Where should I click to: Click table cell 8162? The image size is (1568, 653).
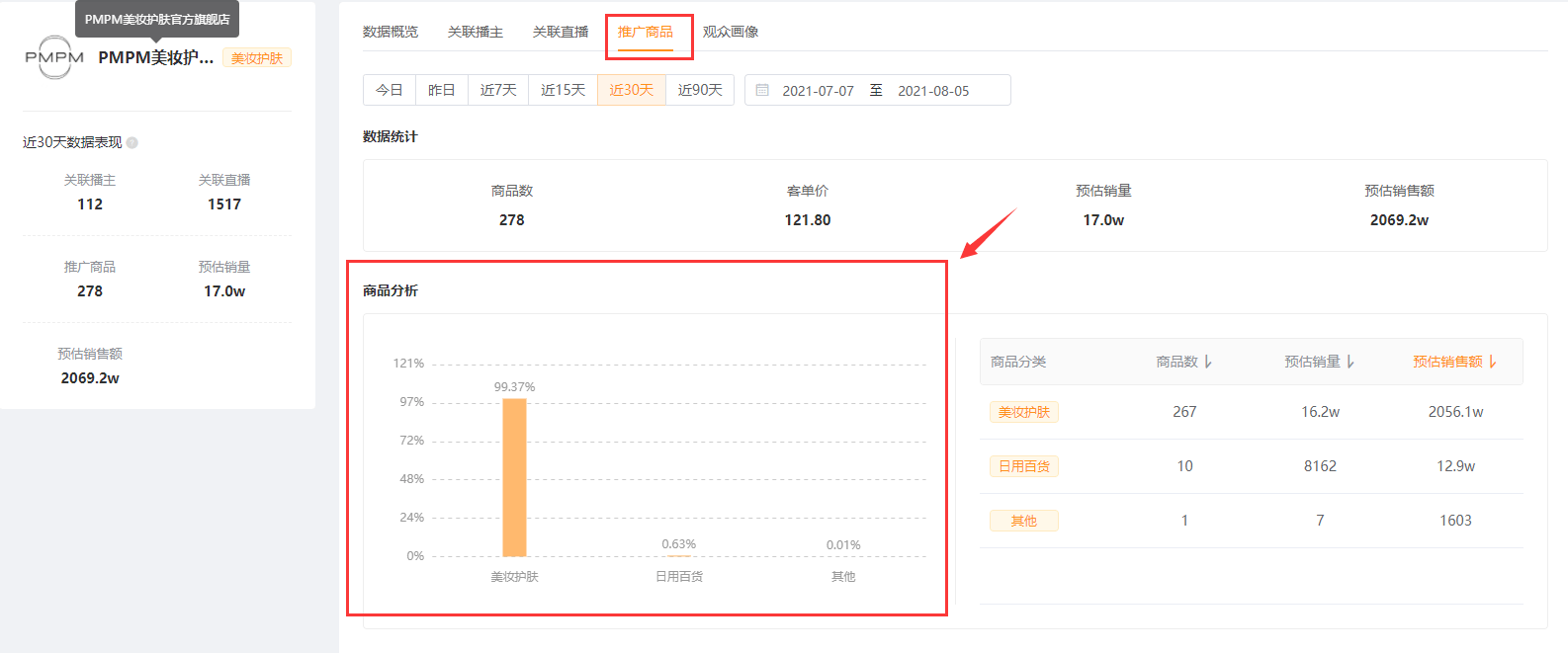1320,466
